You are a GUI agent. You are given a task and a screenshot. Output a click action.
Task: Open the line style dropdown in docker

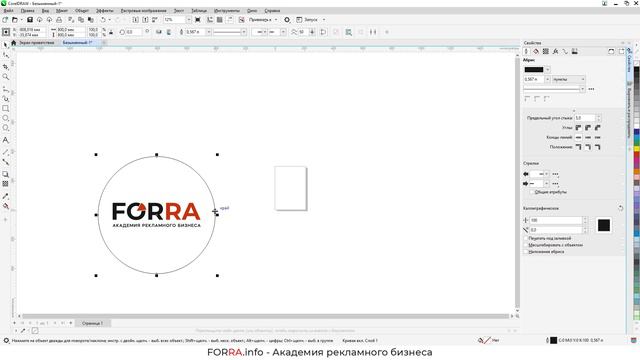(x=582, y=89)
